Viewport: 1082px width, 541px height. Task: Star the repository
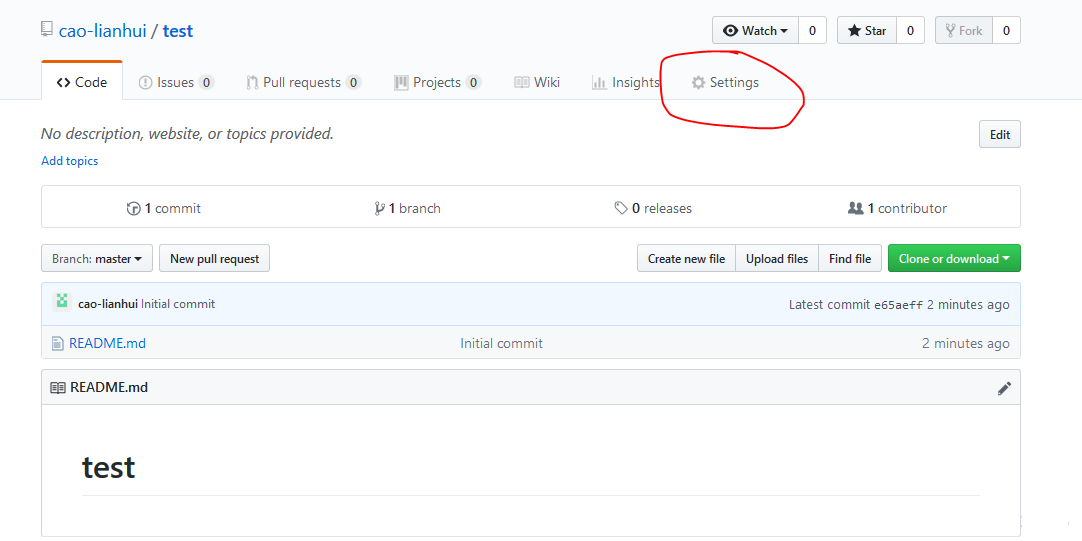pos(867,30)
